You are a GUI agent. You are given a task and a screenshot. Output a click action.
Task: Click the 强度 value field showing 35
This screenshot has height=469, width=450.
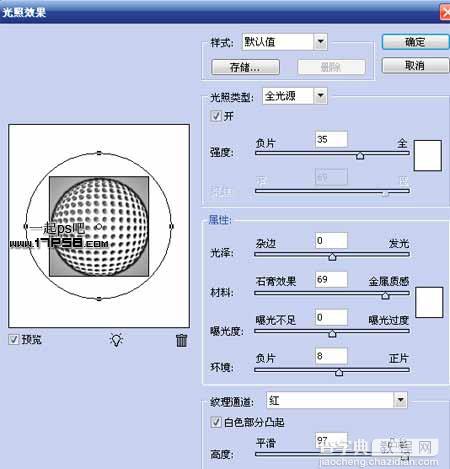[x=331, y=139]
